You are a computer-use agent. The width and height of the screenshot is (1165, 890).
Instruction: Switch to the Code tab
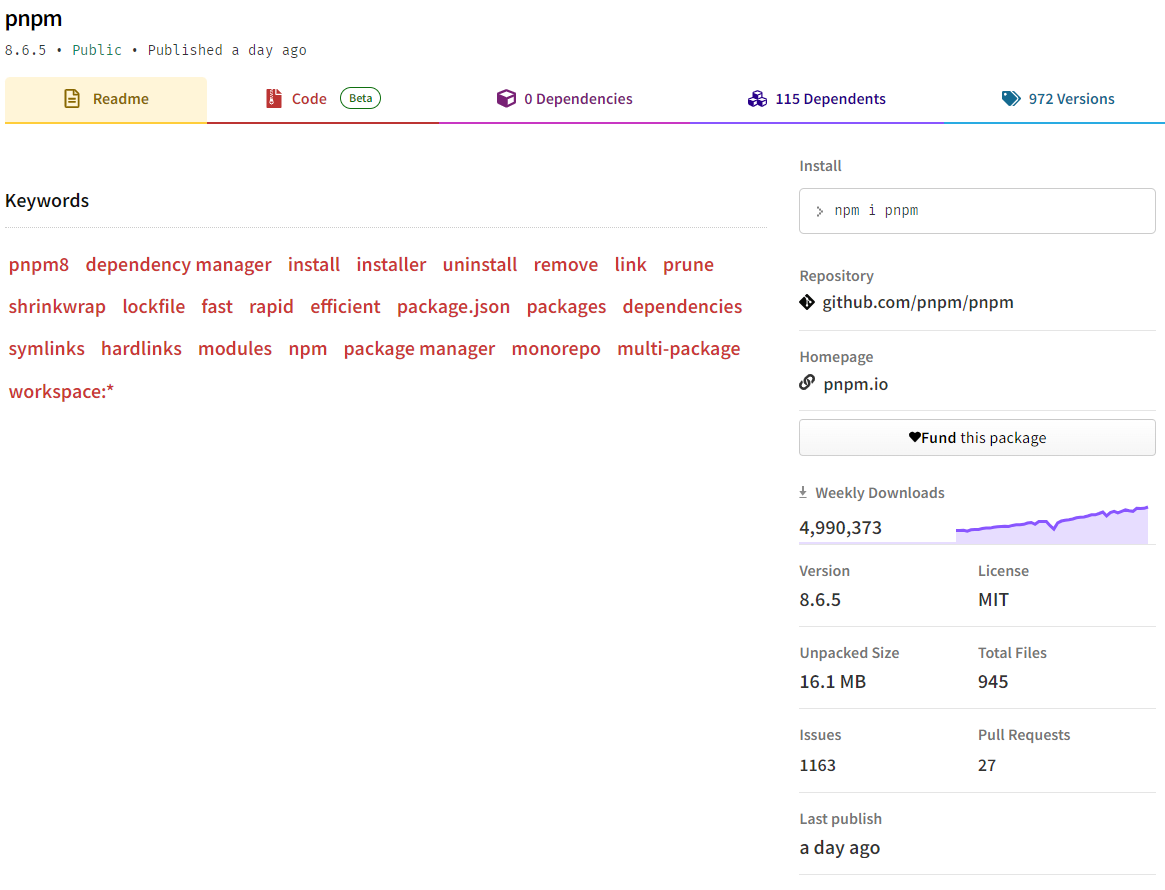click(x=323, y=100)
